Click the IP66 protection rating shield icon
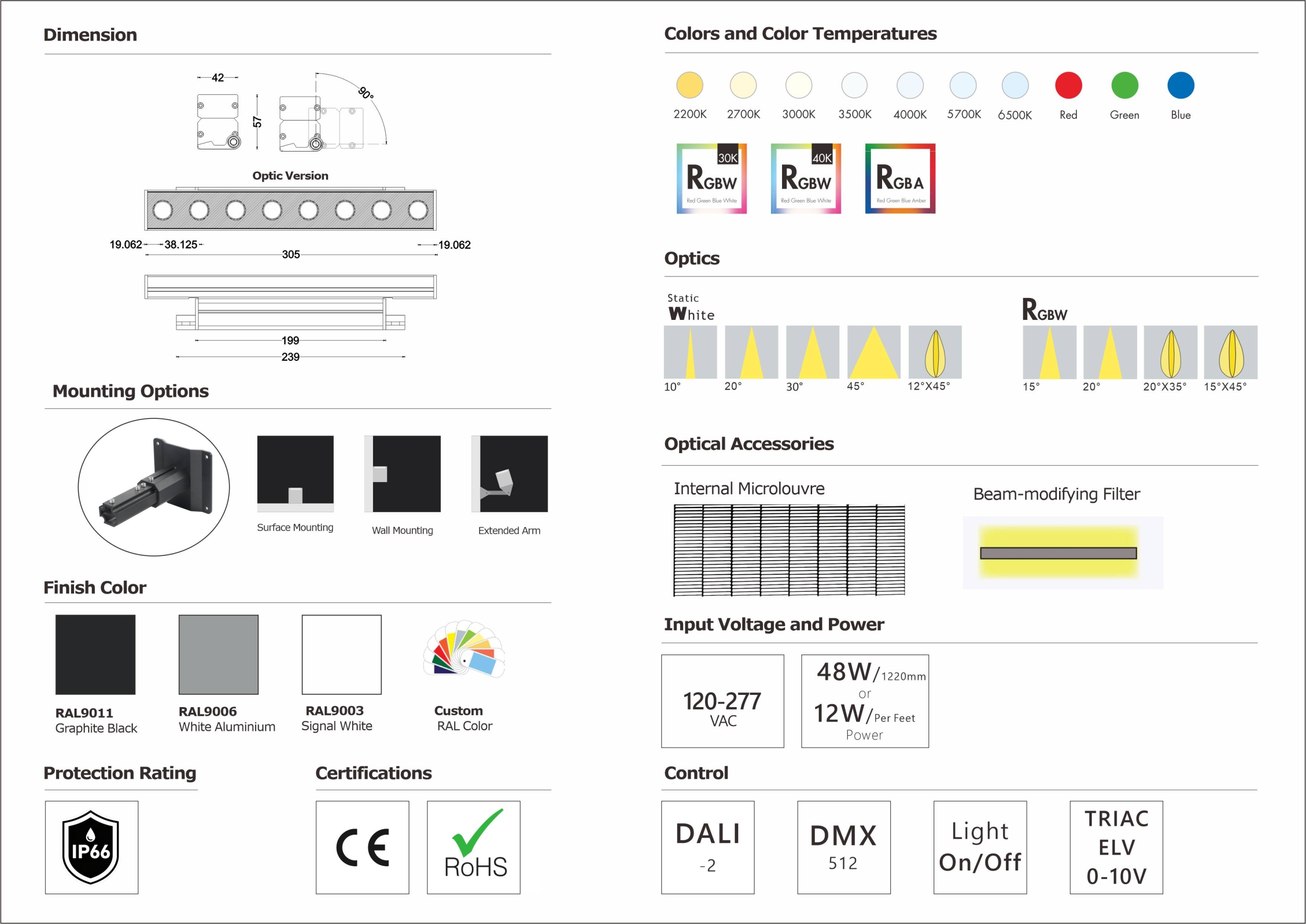This screenshot has width=1306, height=924. [x=91, y=847]
